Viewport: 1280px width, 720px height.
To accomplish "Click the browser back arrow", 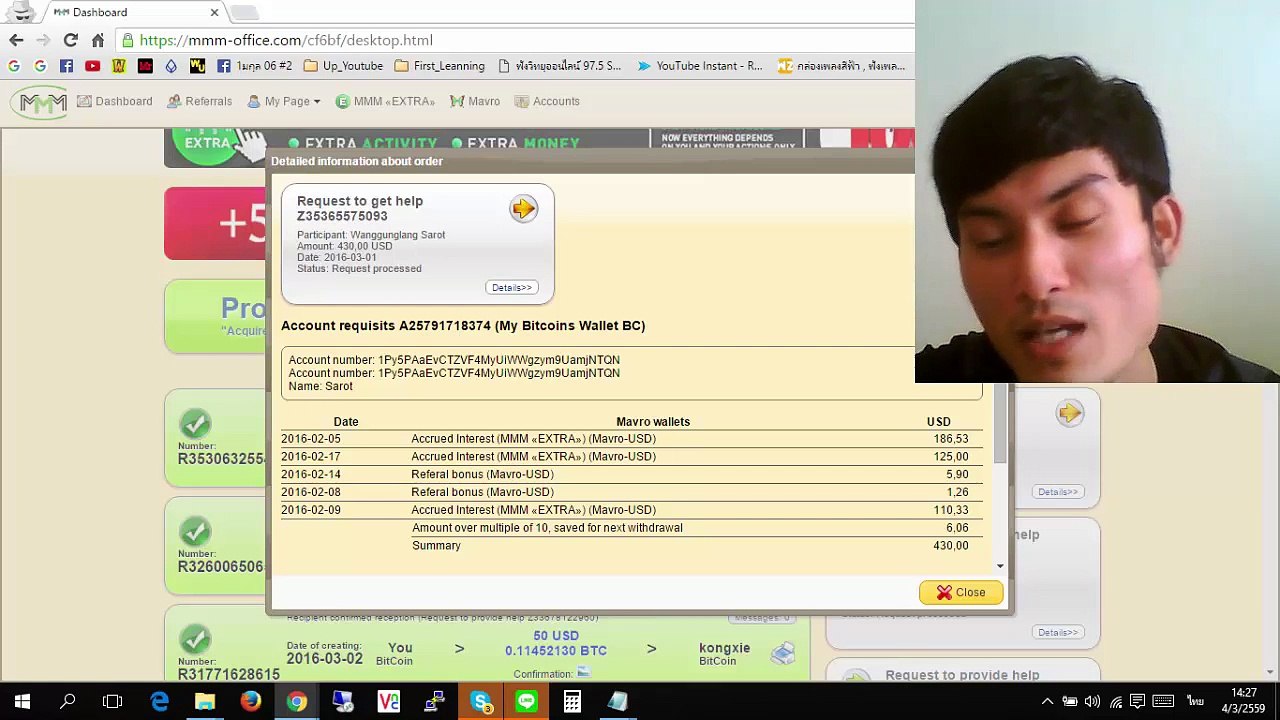I will (16, 40).
